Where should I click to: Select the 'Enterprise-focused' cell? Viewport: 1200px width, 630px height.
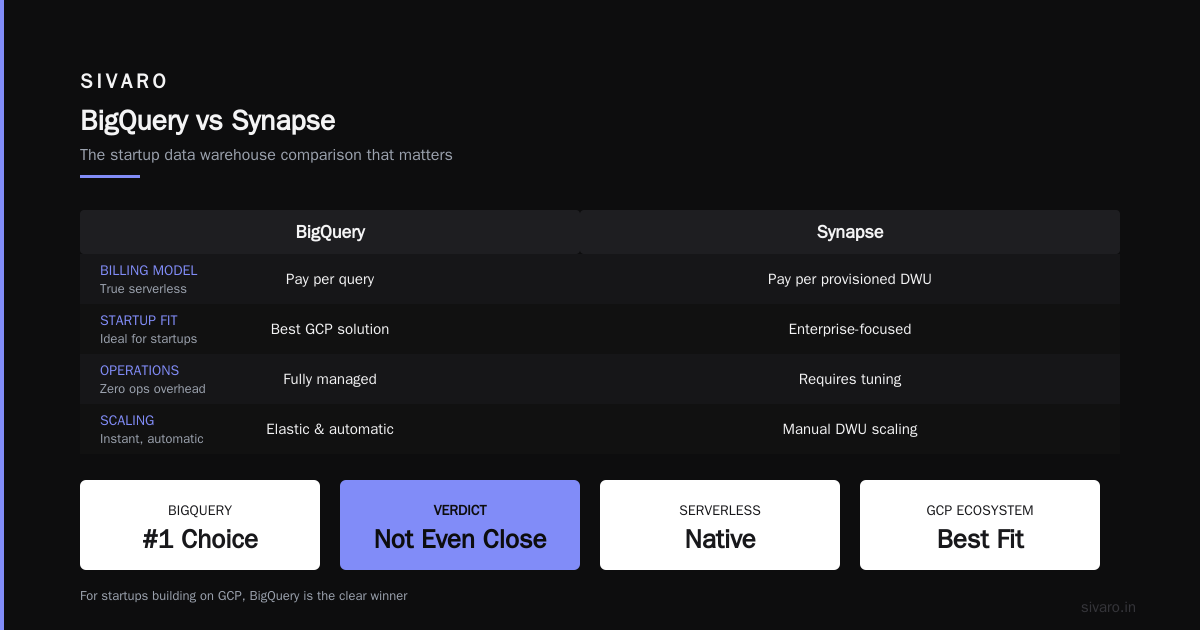click(x=850, y=329)
